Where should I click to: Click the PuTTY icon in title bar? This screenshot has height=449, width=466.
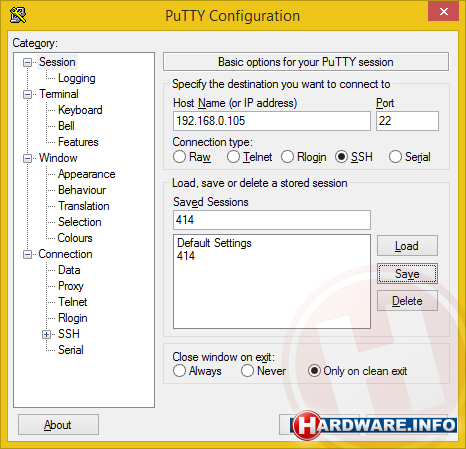[x=18, y=15]
